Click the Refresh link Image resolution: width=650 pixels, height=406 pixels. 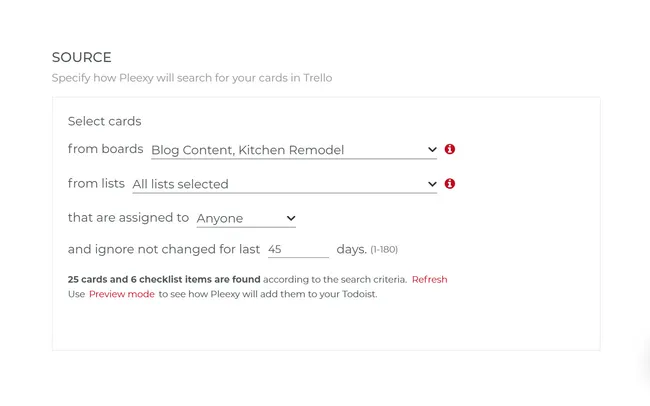tap(429, 280)
